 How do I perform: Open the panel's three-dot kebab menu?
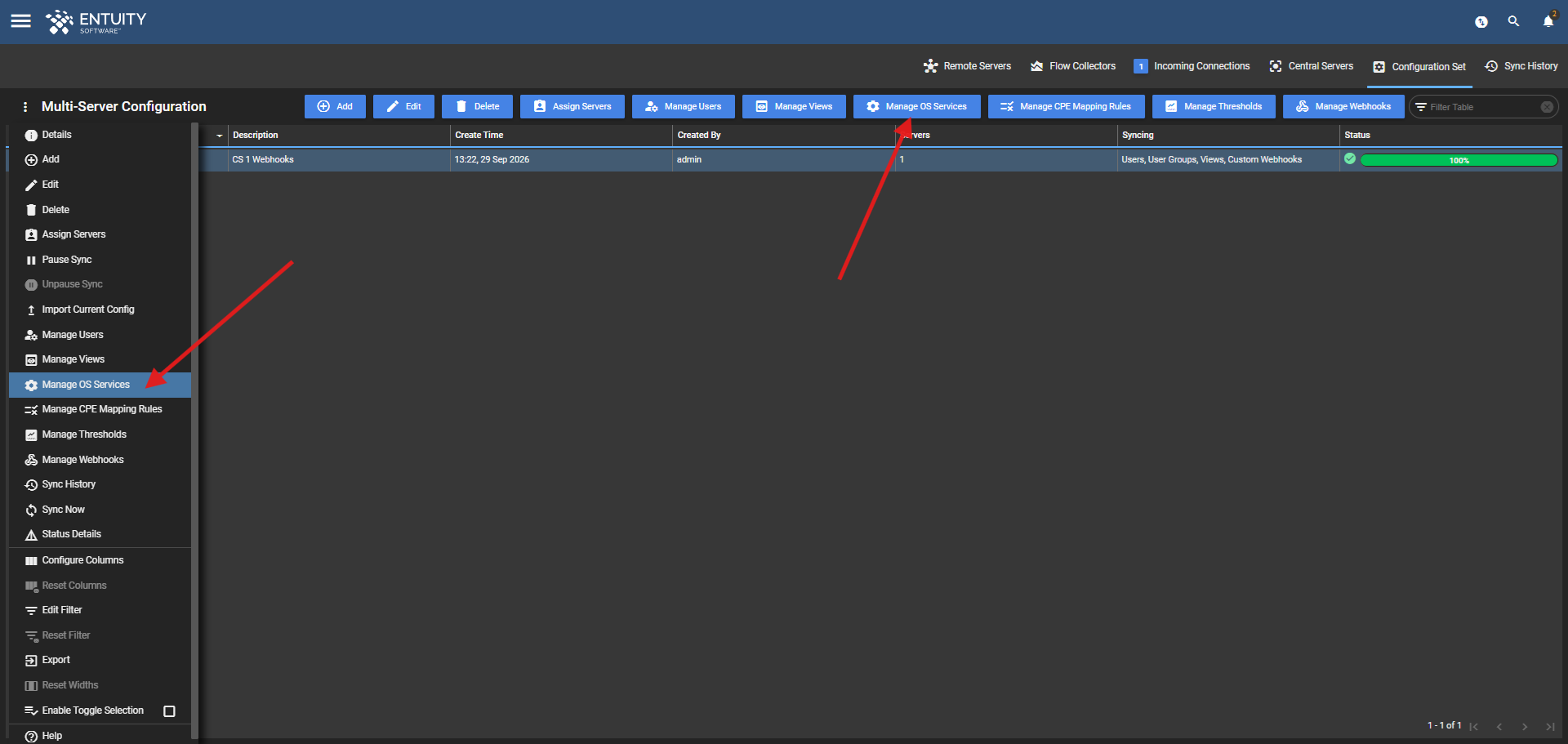[x=25, y=107]
